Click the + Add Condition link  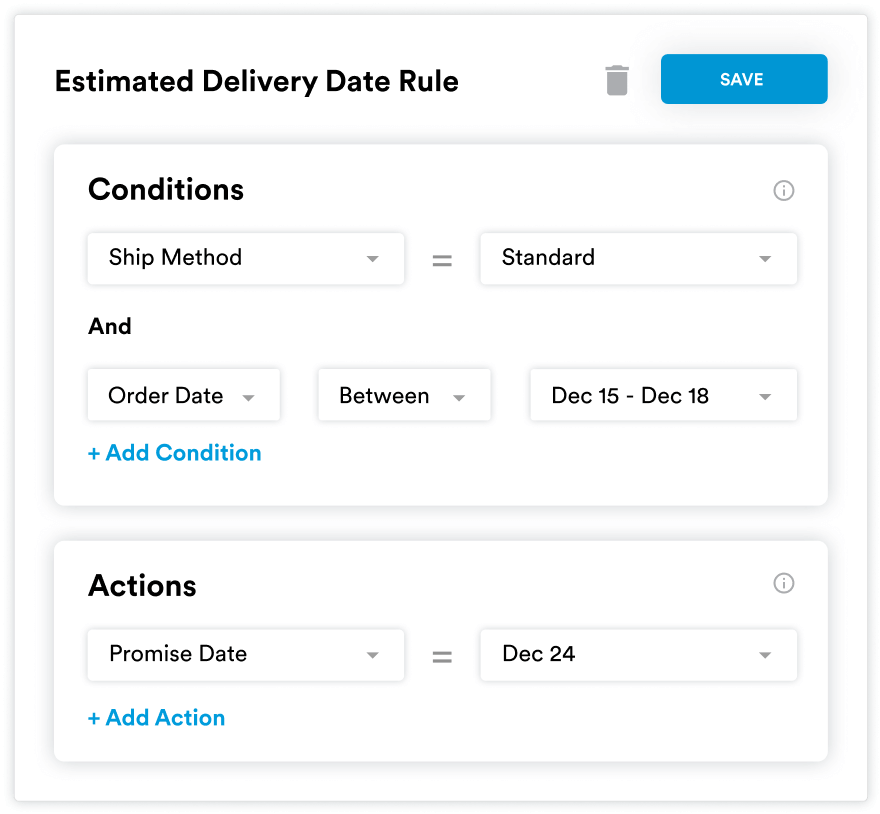[x=175, y=453]
